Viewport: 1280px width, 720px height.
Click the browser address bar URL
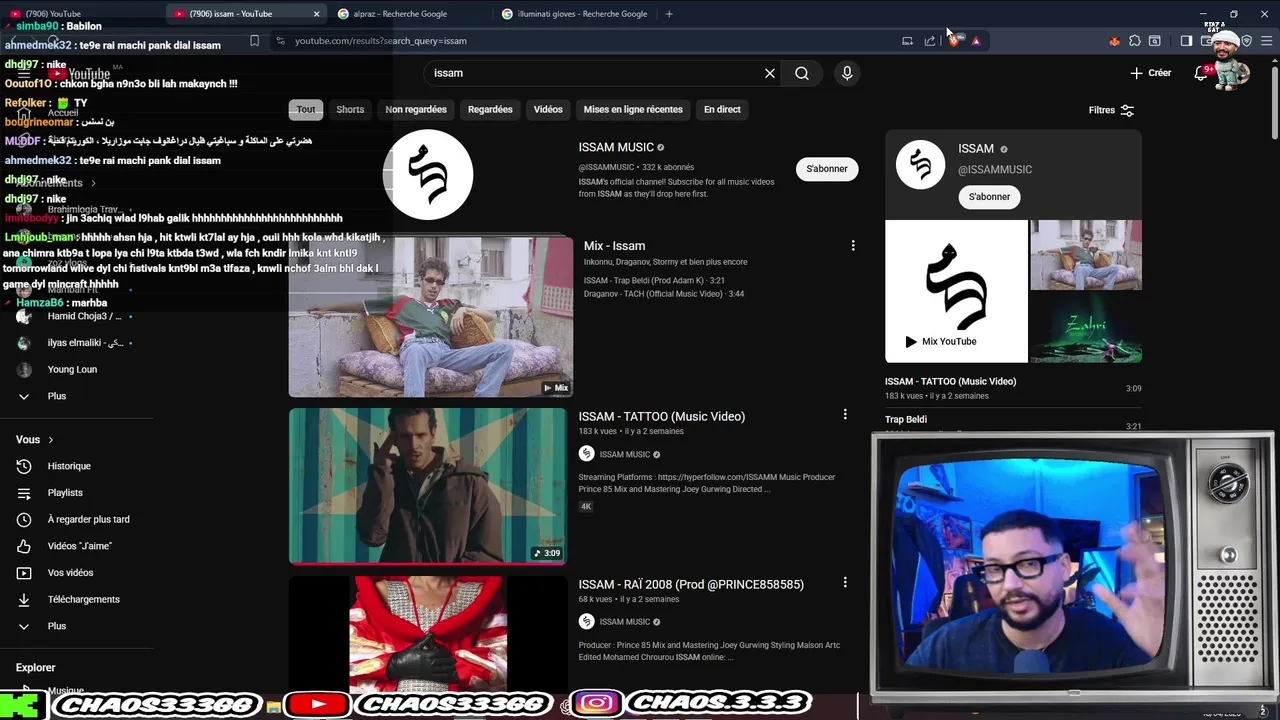tap(381, 41)
